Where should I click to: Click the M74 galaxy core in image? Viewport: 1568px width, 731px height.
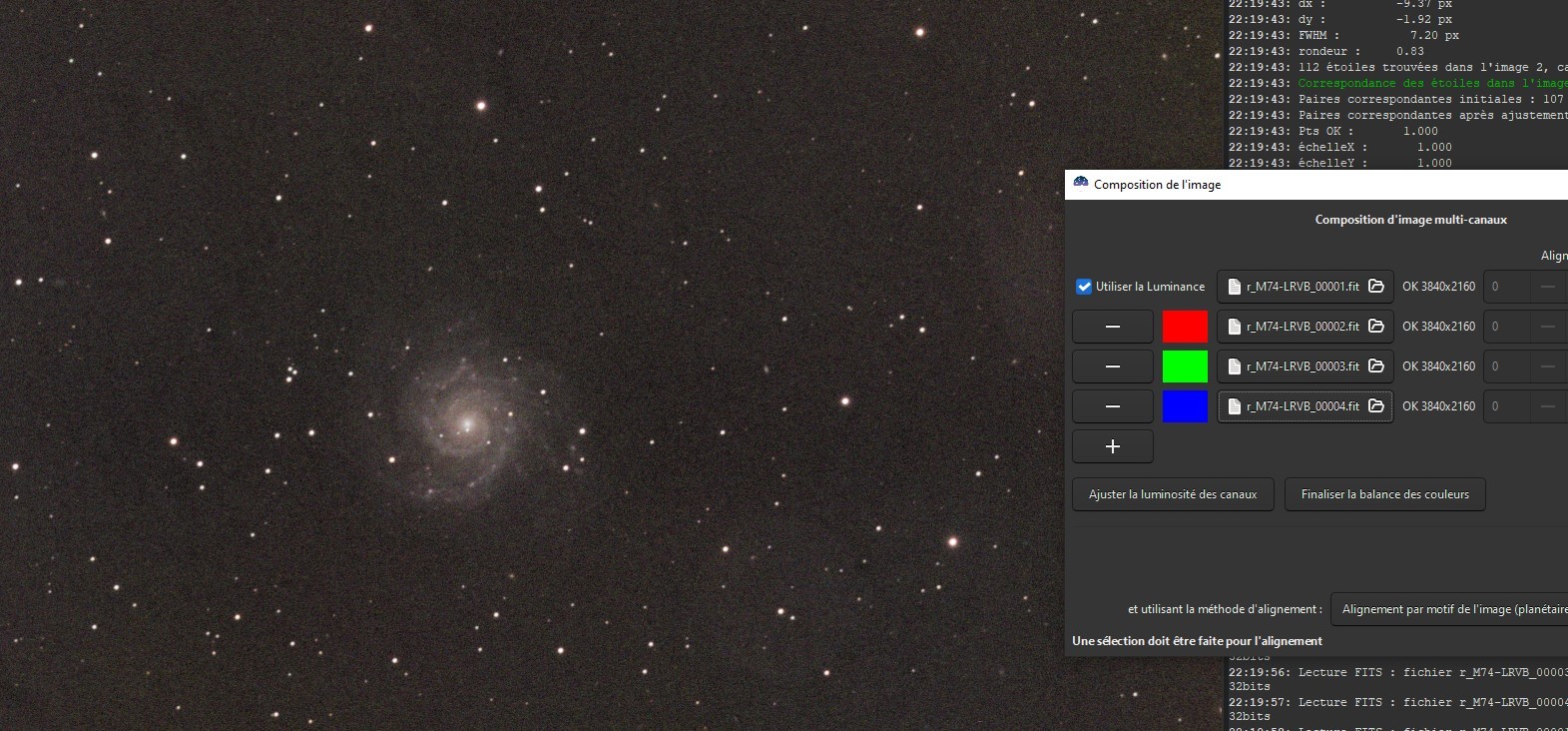coord(465,424)
